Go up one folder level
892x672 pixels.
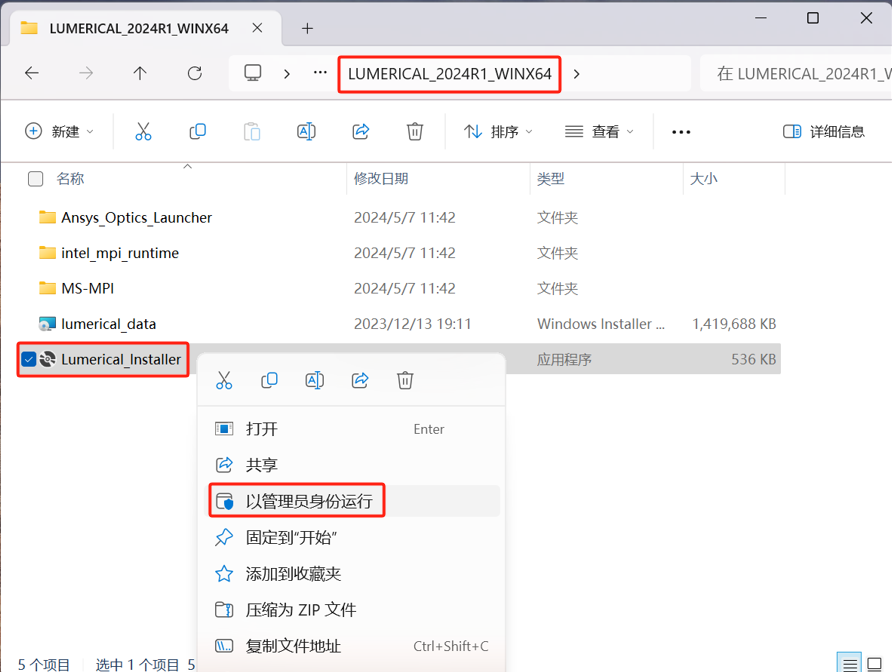[140, 73]
